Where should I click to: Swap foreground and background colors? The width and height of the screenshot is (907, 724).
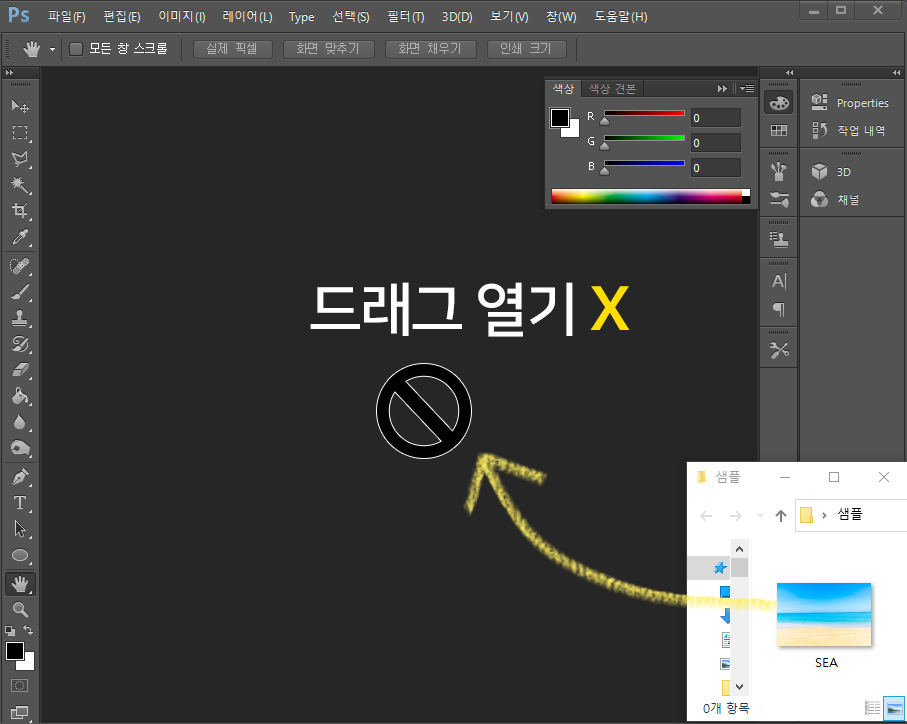coord(28,630)
